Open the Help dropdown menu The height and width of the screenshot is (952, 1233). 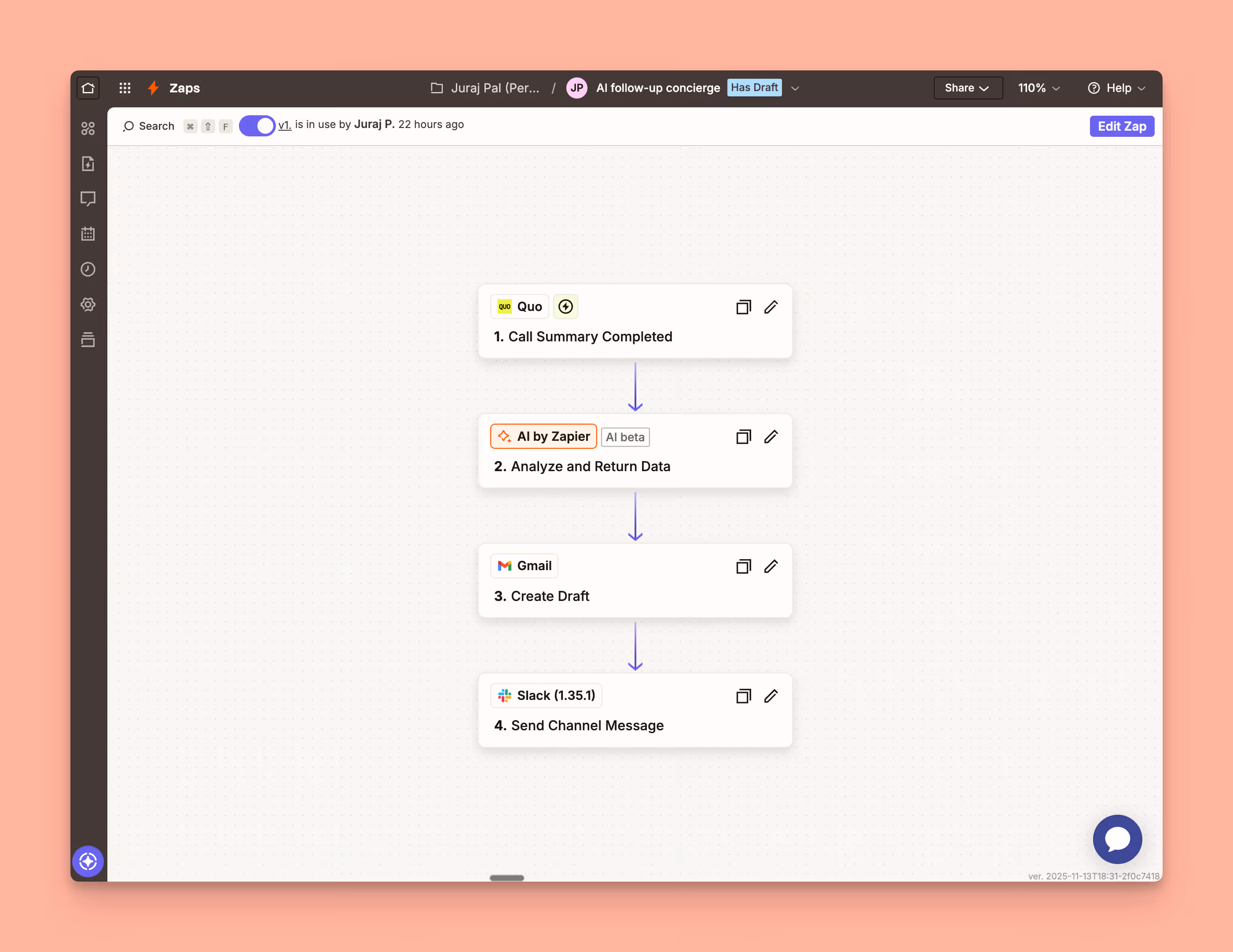tap(1116, 88)
